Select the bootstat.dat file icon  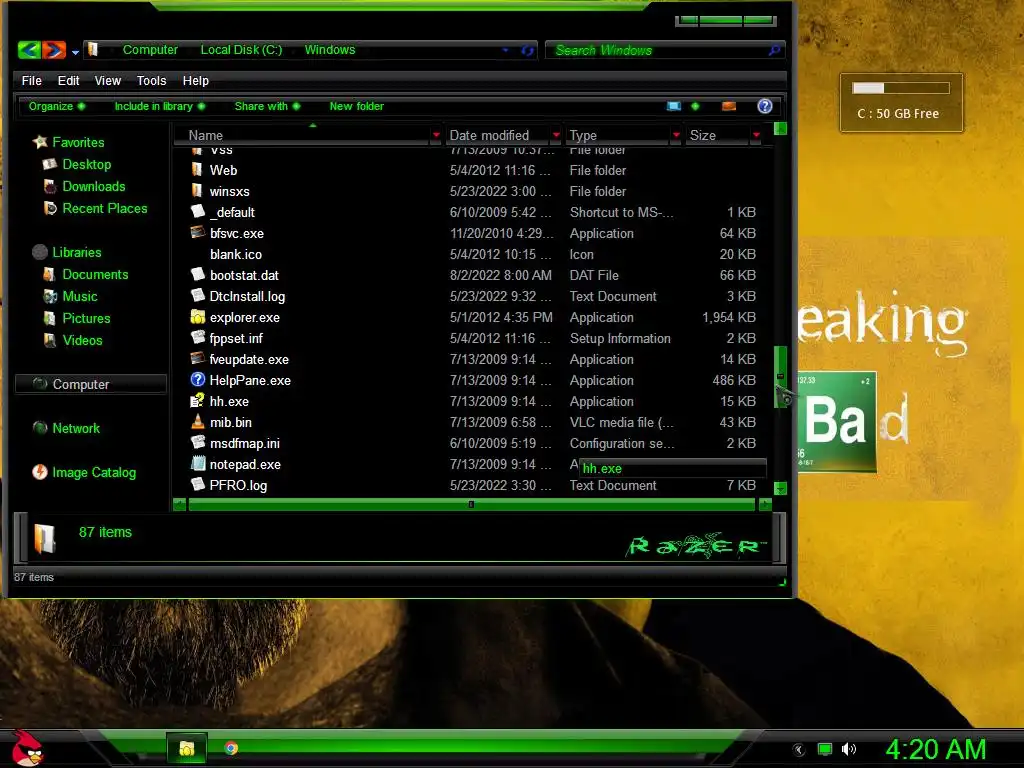tap(197, 275)
